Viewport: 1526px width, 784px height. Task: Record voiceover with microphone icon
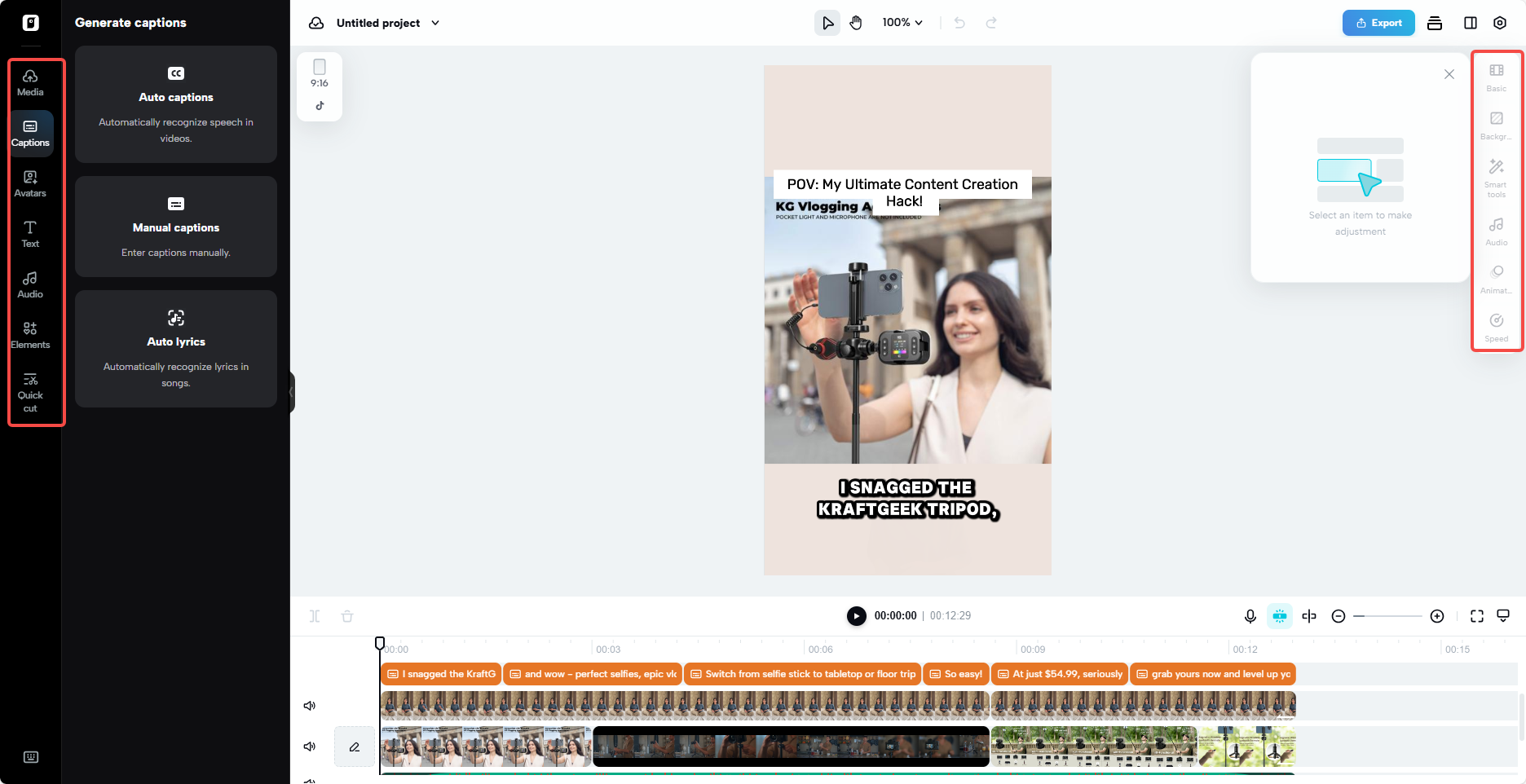click(x=1250, y=616)
